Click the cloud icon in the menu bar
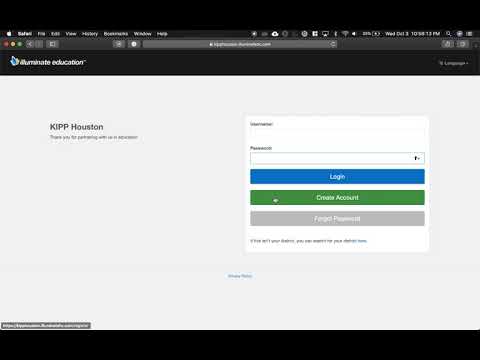This screenshot has height=360, width=480. click(275, 34)
